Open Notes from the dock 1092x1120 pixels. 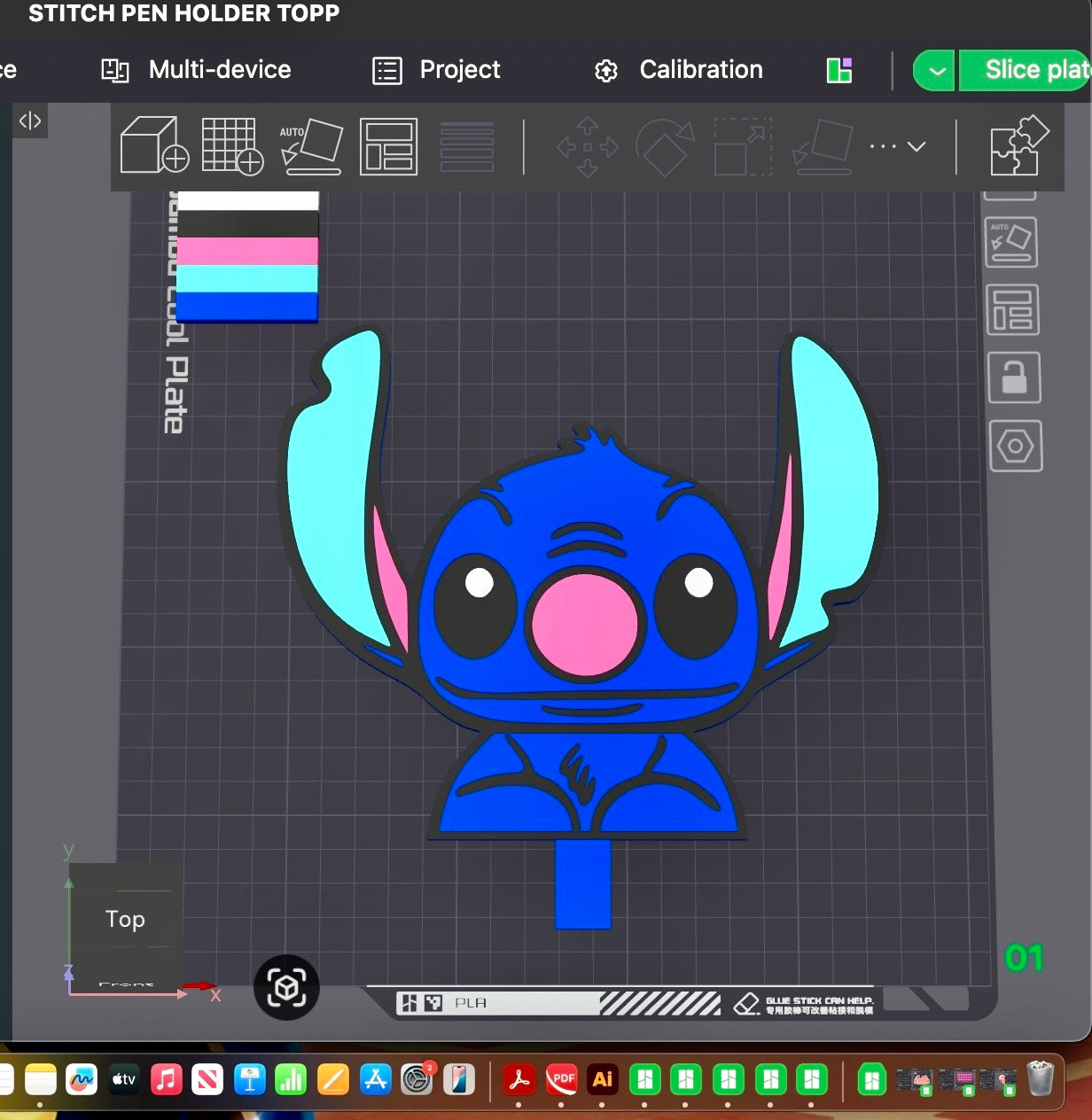[40, 1079]
